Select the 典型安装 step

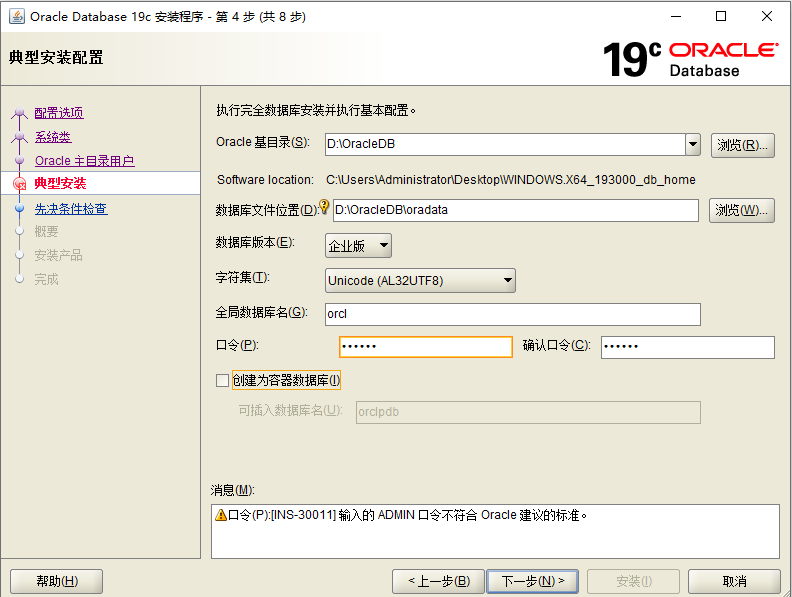tap(60, 183)
